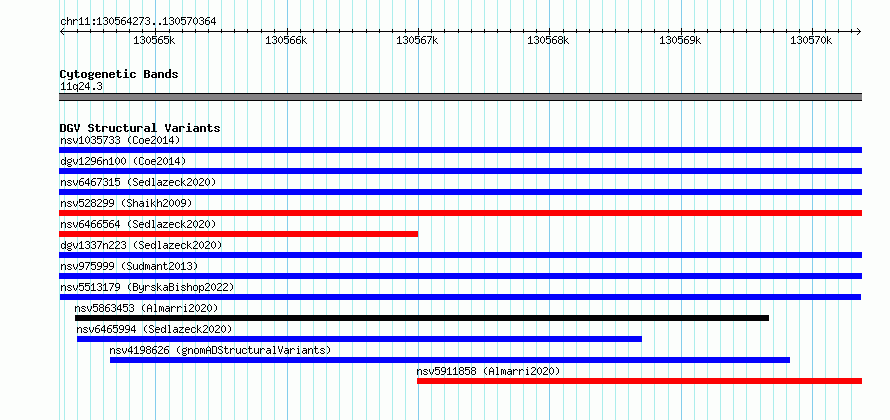
Task: Select the blue bar under nsv1035733
Action: 460,150
